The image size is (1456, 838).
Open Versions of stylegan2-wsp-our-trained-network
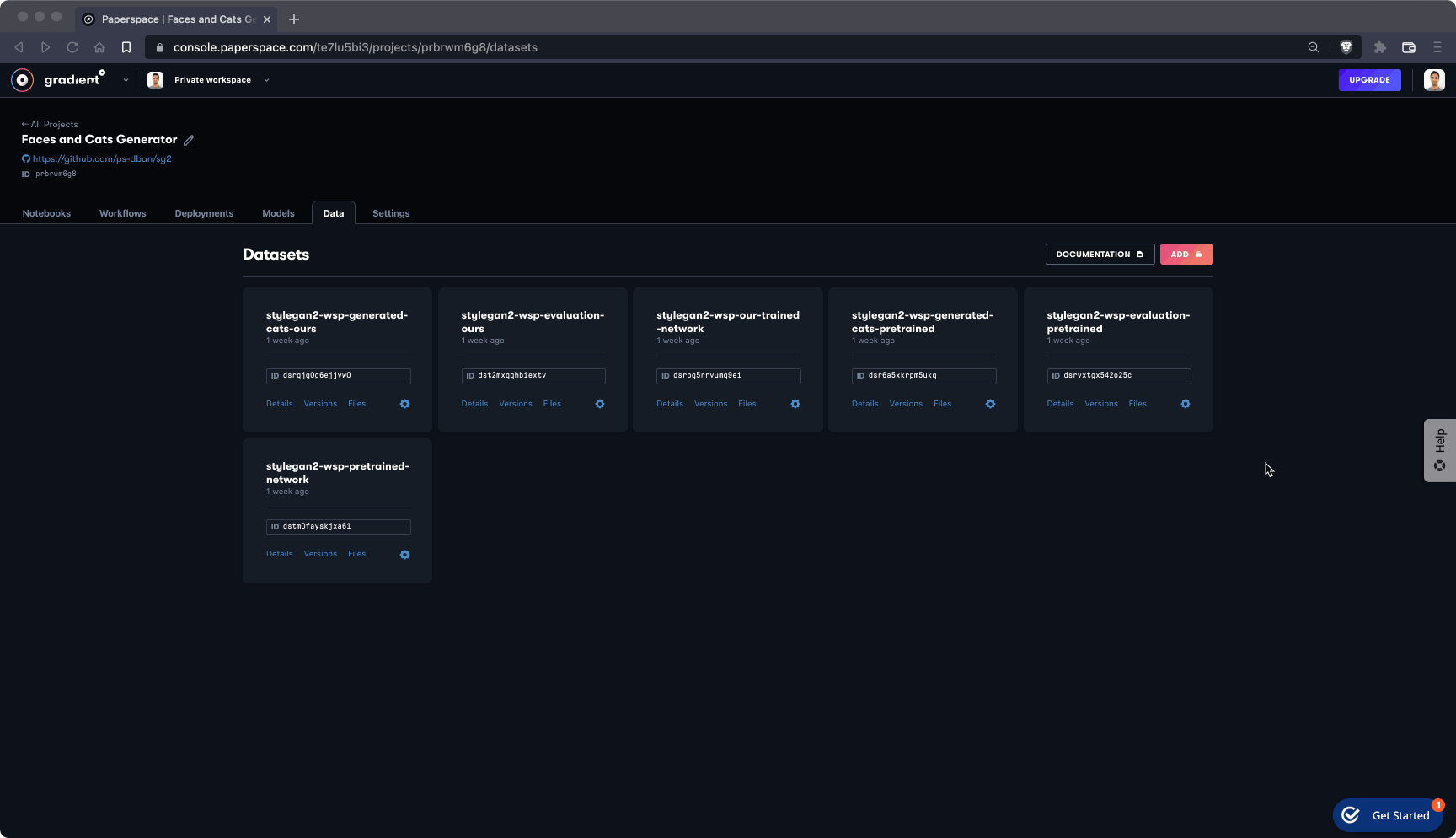click(x=710, y=404)
